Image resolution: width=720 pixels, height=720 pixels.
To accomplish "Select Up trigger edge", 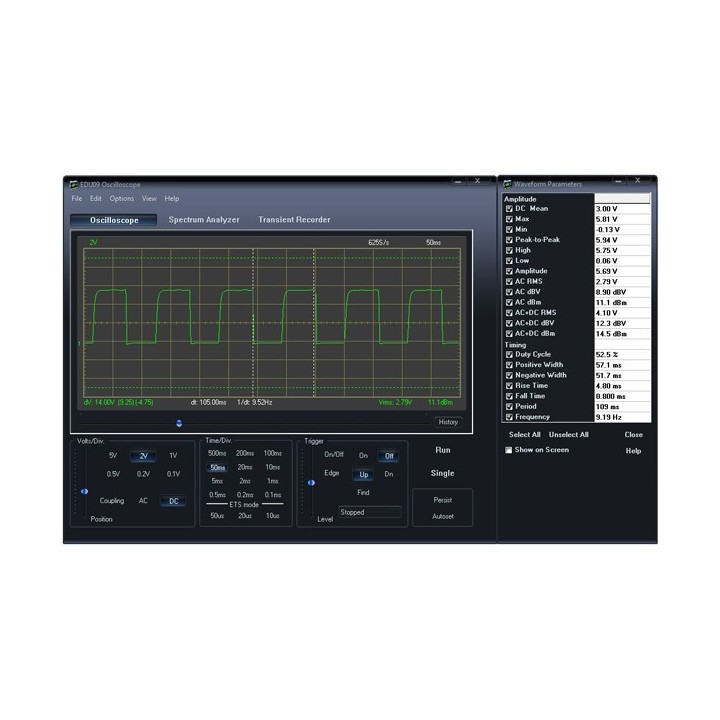I will (x=363, y=474).
